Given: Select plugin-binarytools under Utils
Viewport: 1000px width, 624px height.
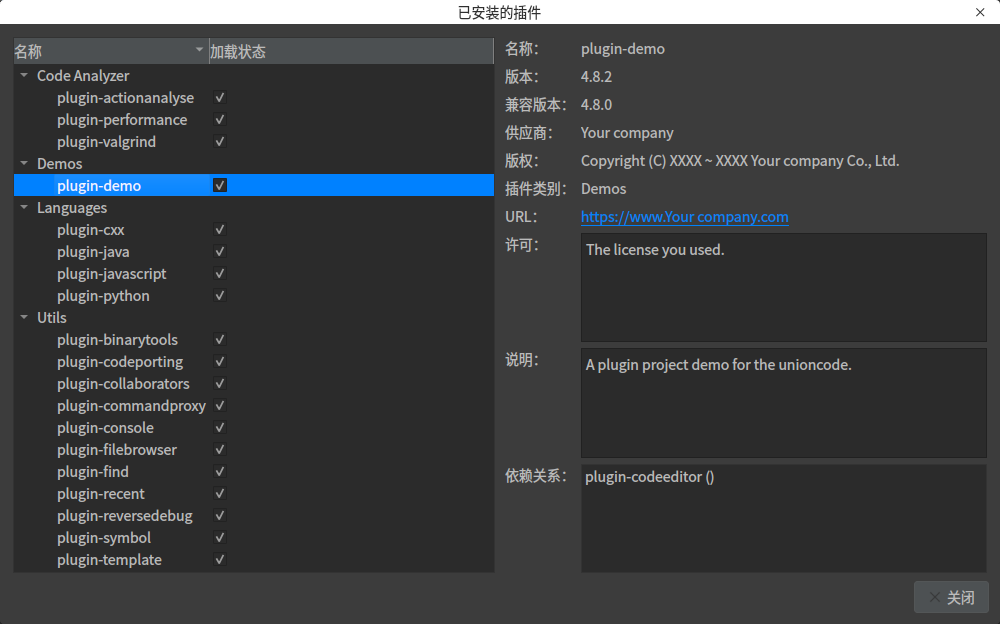Looking at the screenshot, I should click(117, 340).
